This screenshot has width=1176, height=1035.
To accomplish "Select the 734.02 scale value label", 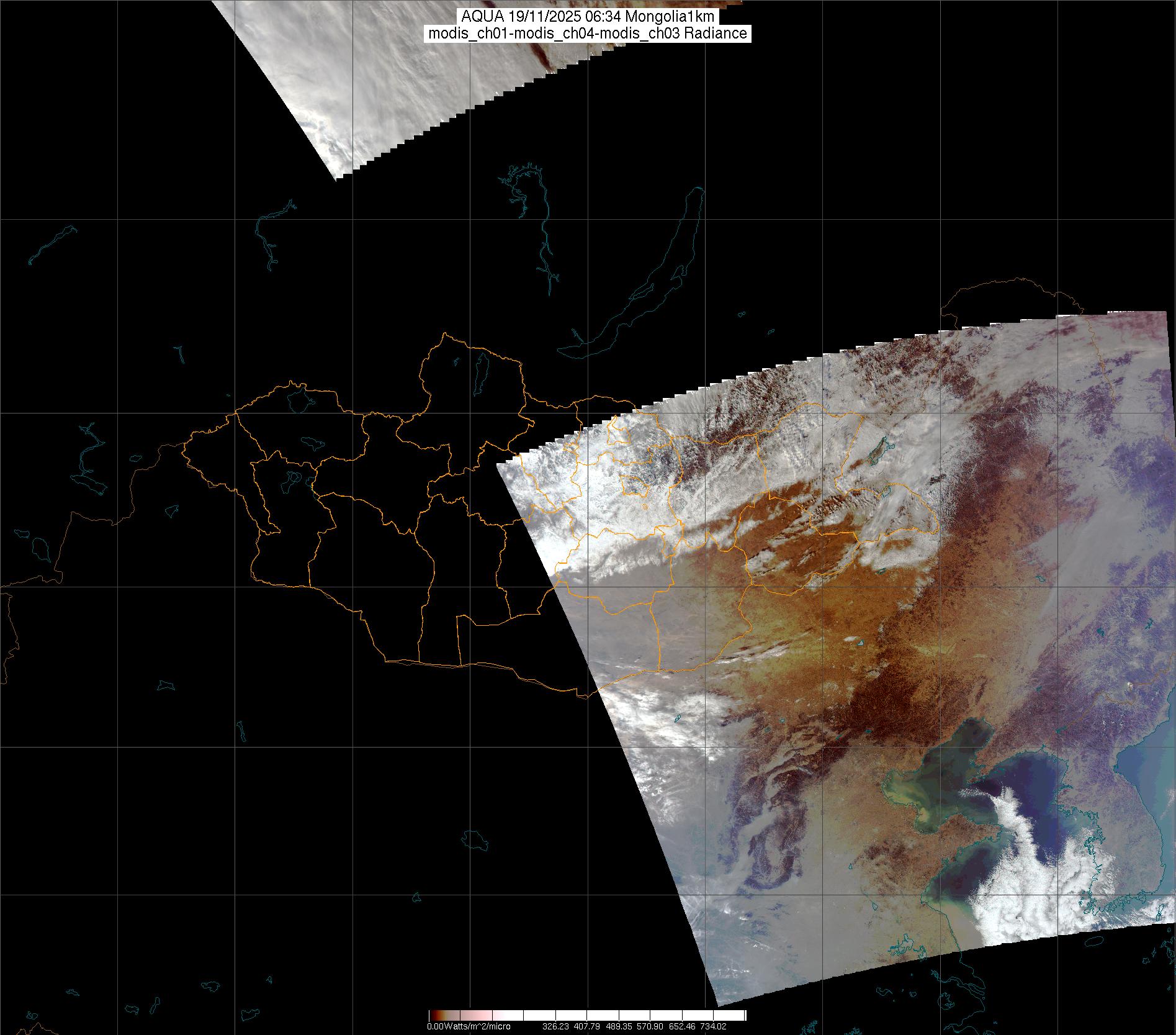I will click(x=712, y=1026).
